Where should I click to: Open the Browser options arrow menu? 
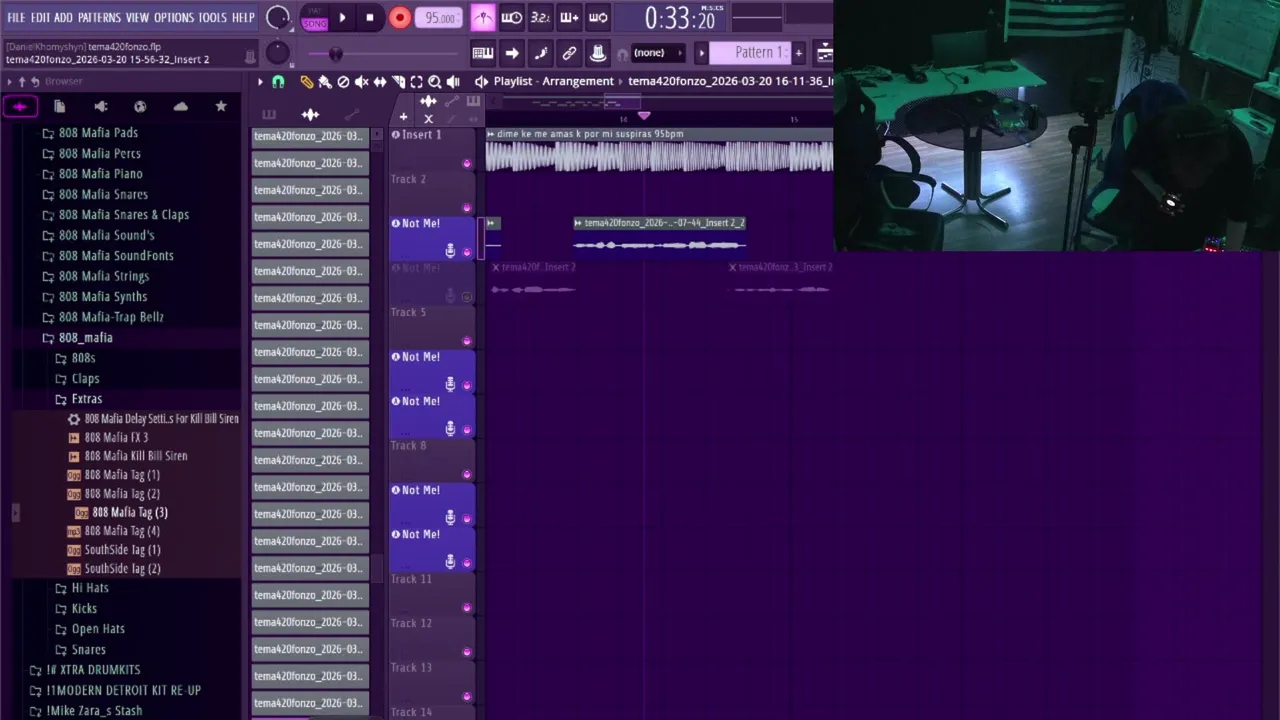tap(9, 82)
